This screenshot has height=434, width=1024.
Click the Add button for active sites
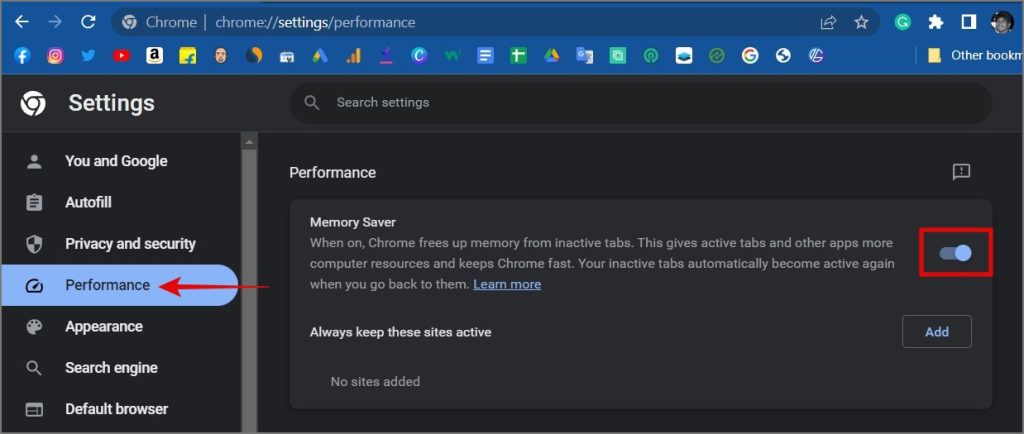[936, 332]
